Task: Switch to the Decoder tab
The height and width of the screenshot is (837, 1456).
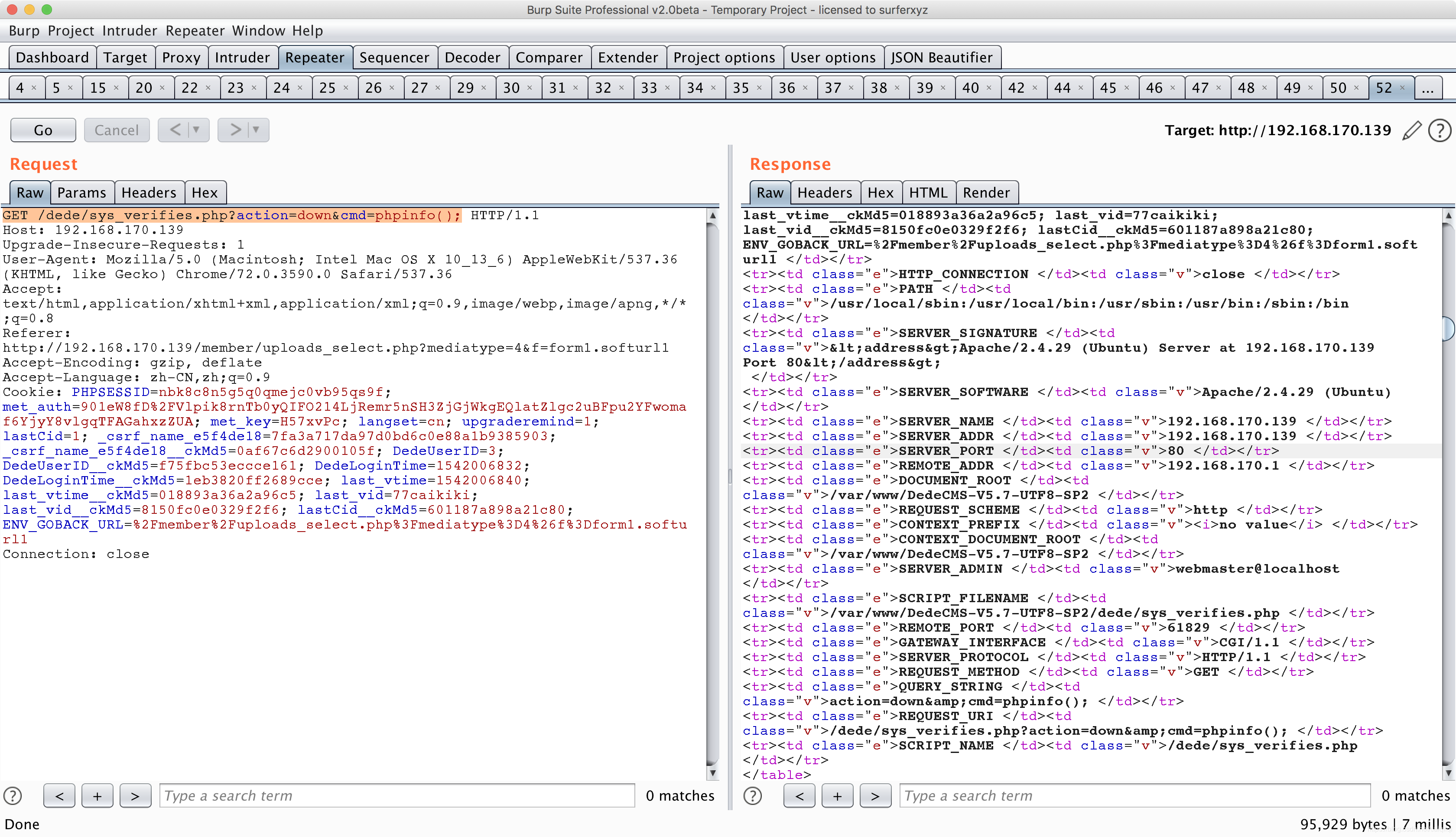Action: tap(472, 58)
